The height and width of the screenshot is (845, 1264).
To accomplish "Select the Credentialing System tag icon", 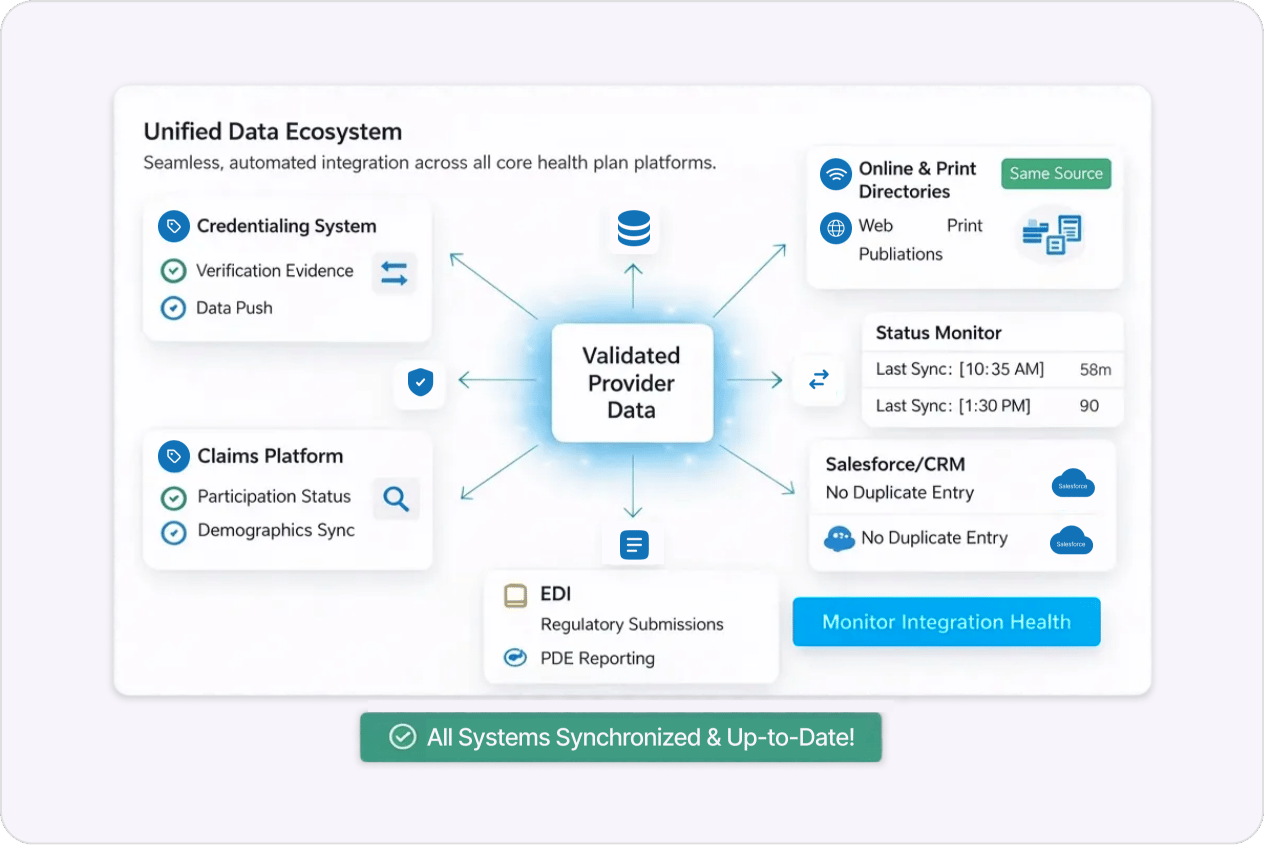I will pyautogui.click(x=173, y=226).
